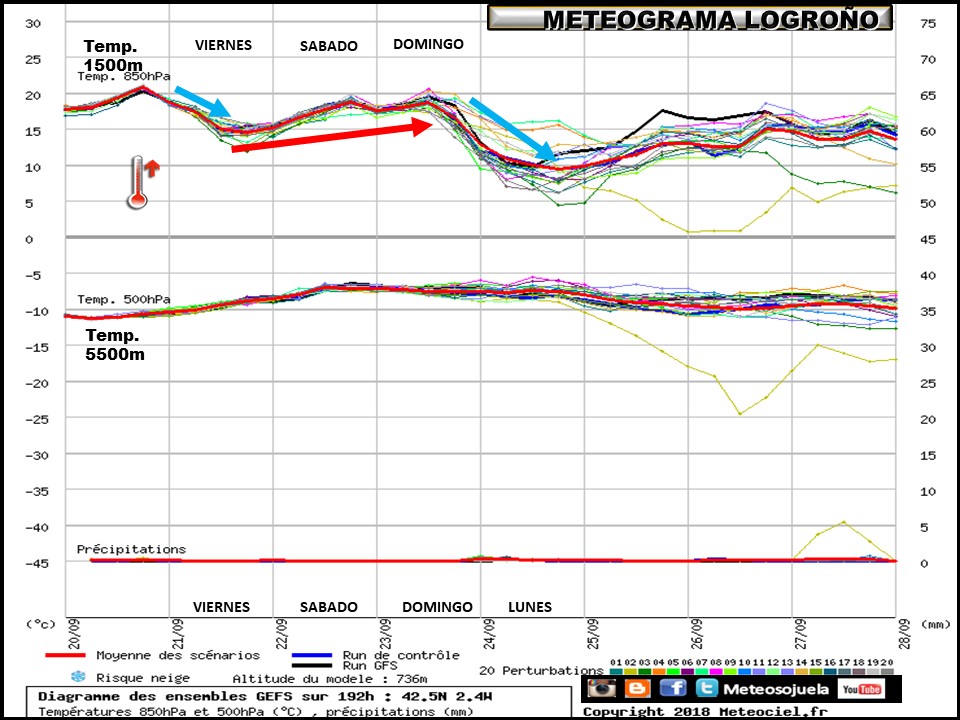This screenshot has width=960, height=720.
Task: Pick perturbation 01 teal color swatch
Action: pos(616,672)
